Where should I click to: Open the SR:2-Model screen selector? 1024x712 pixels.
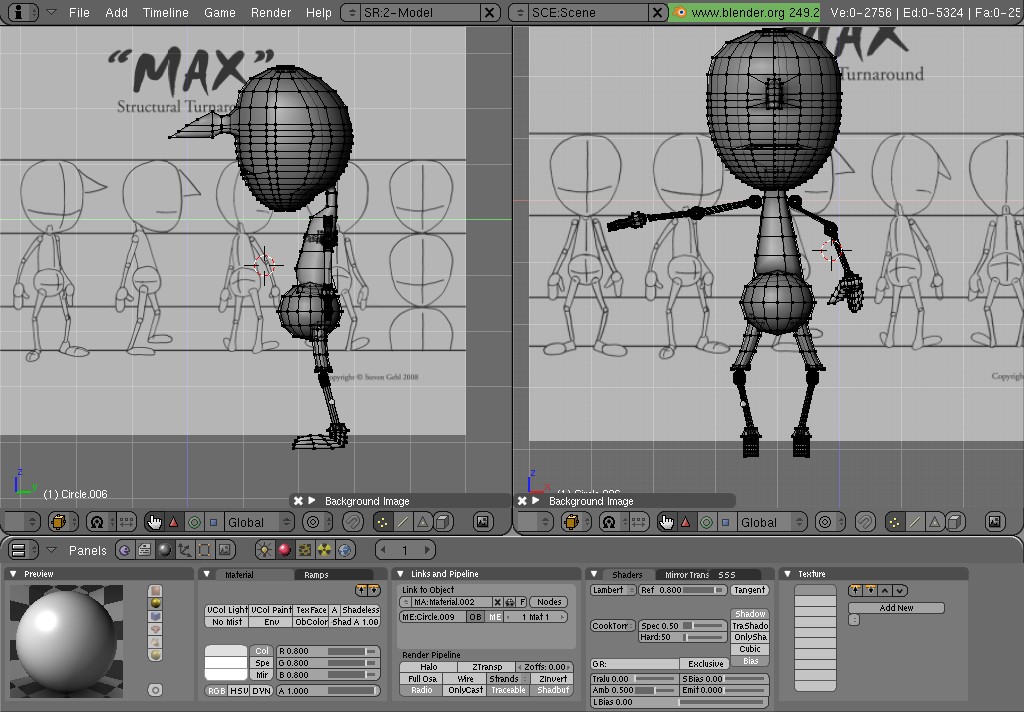point(352,12)
